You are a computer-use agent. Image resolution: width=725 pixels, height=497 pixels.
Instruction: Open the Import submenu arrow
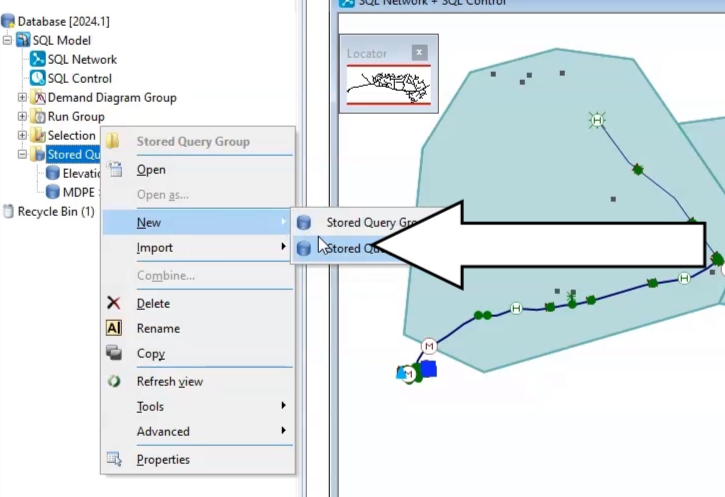click(283, 247)
